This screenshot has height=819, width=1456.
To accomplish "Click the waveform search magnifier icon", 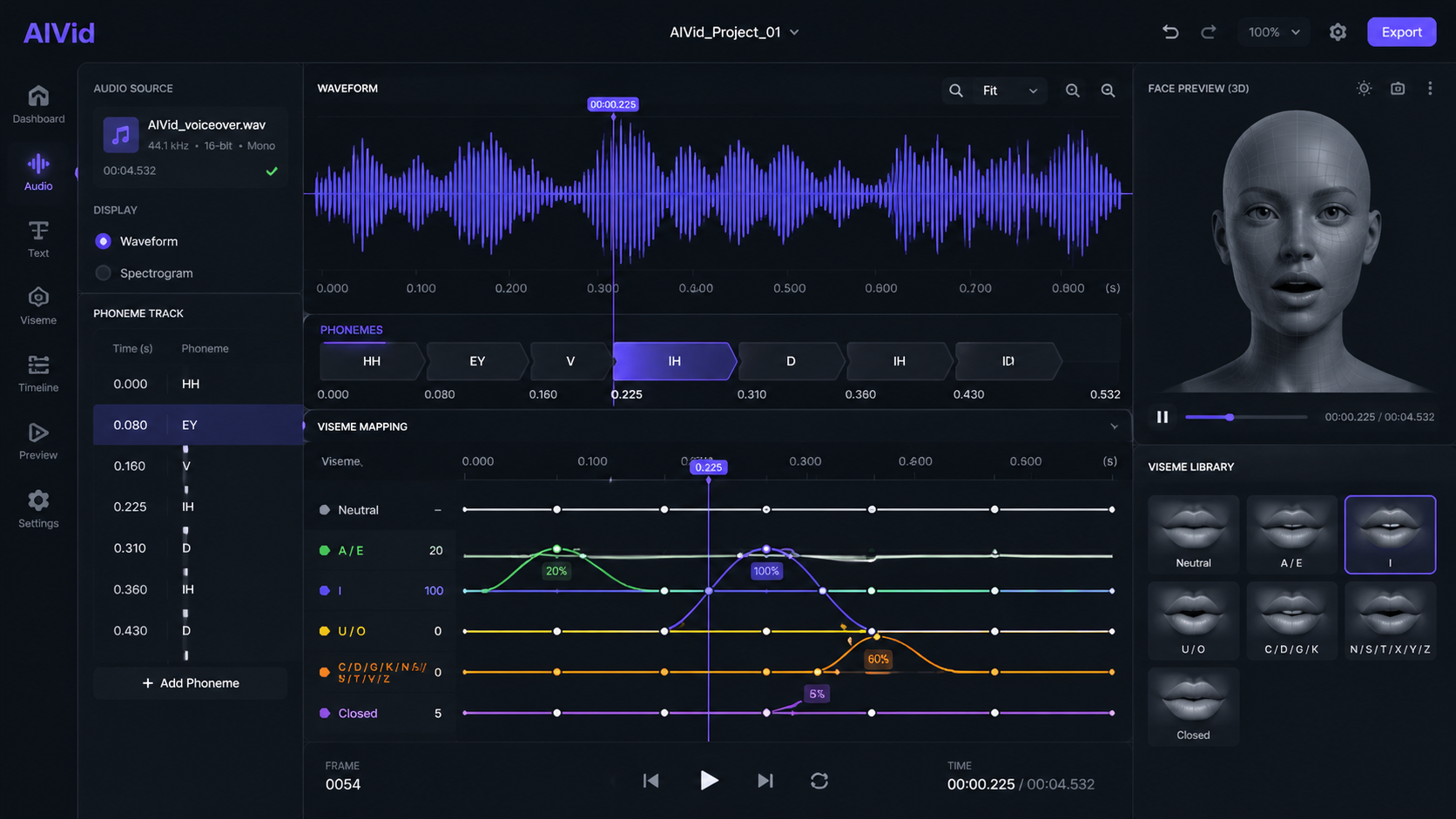I will [955, 91].
